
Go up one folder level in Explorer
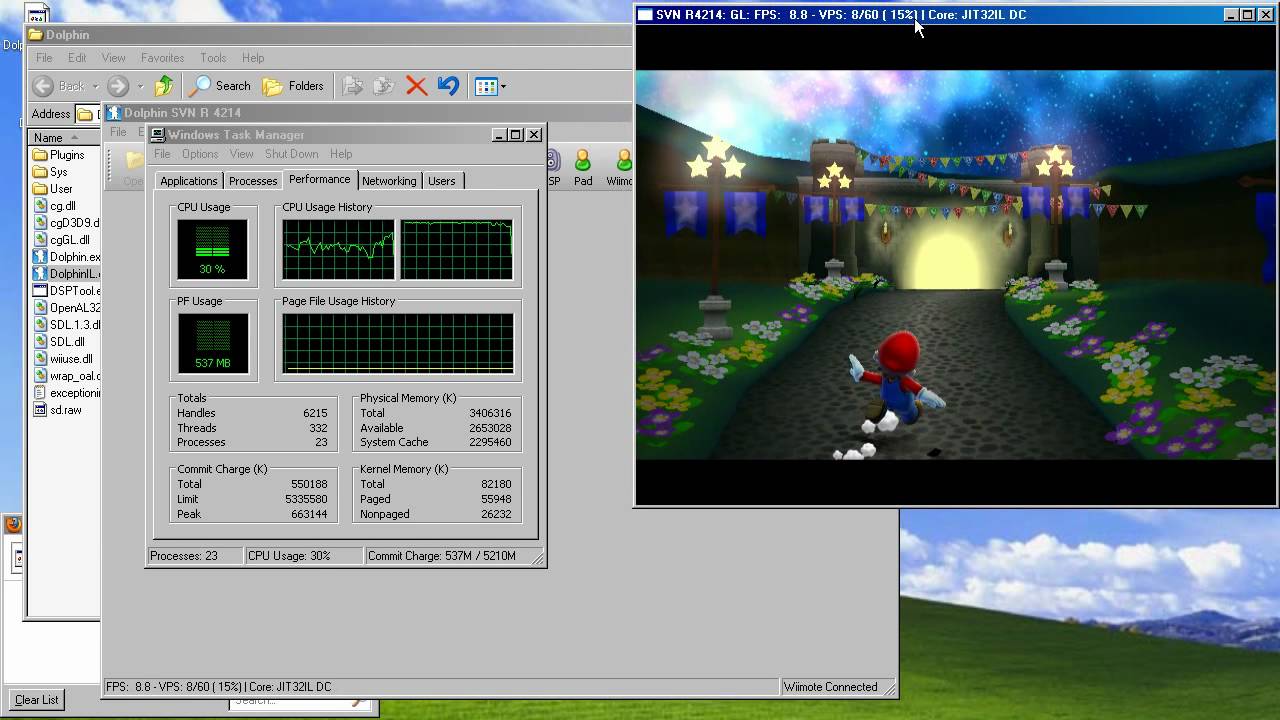tap(164, 86)
